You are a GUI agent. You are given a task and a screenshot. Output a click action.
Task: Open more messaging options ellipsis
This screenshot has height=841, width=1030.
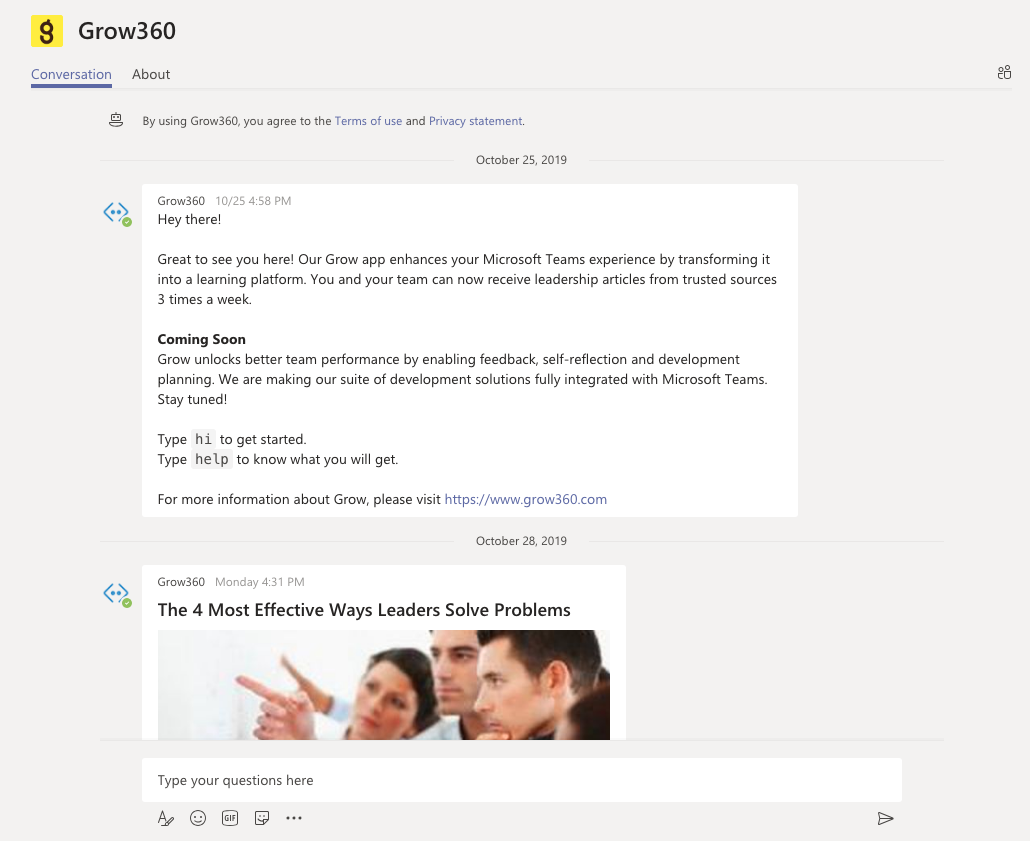coord(294,818)
